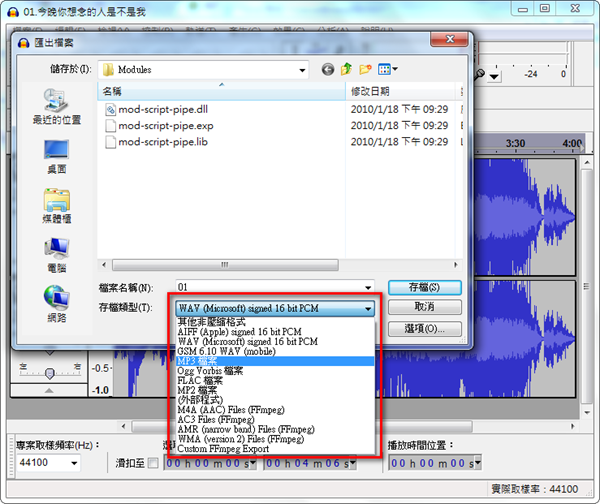Open the project sample rate 44100 dropdown
This screenshot has width=600, height=504.
pos(74,463)
